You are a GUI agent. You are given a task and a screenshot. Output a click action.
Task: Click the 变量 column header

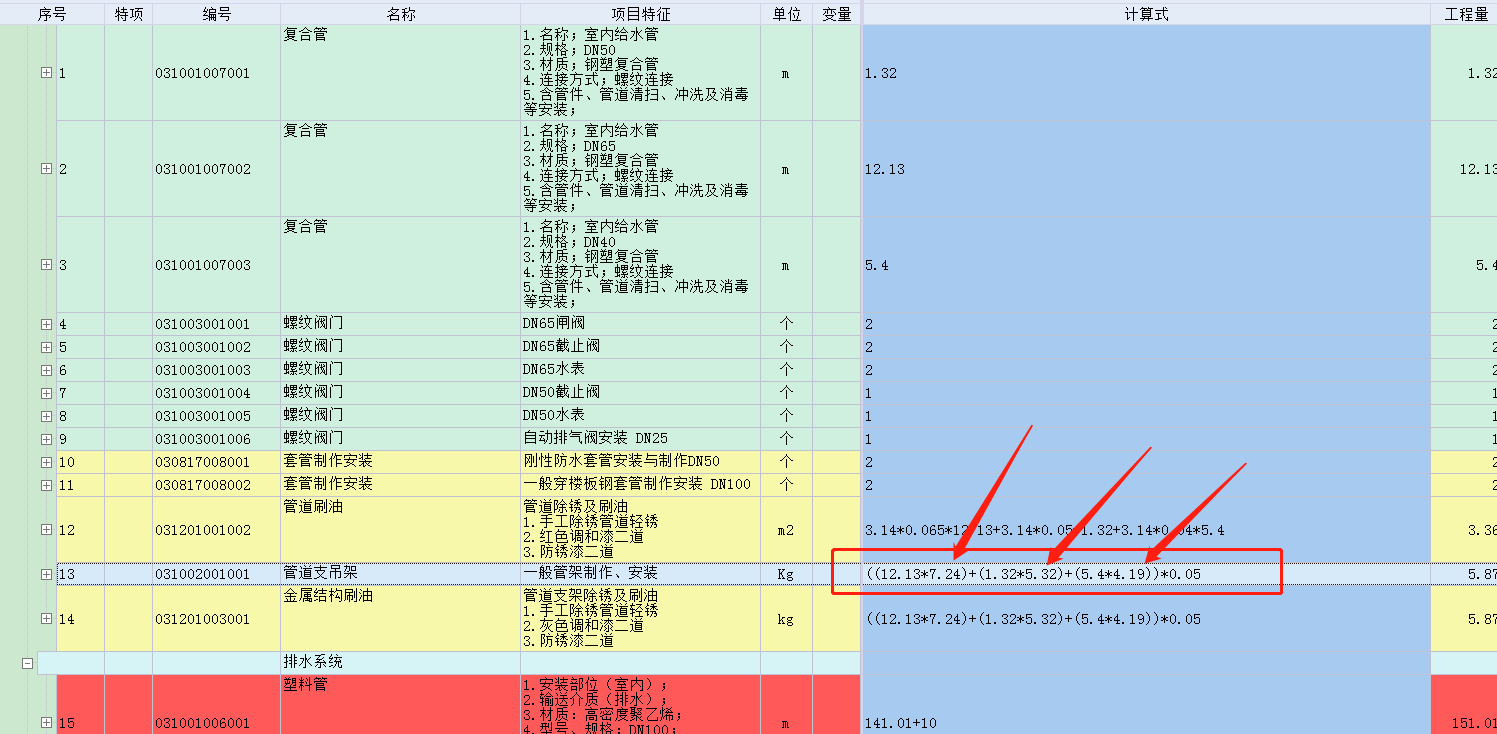836,14
